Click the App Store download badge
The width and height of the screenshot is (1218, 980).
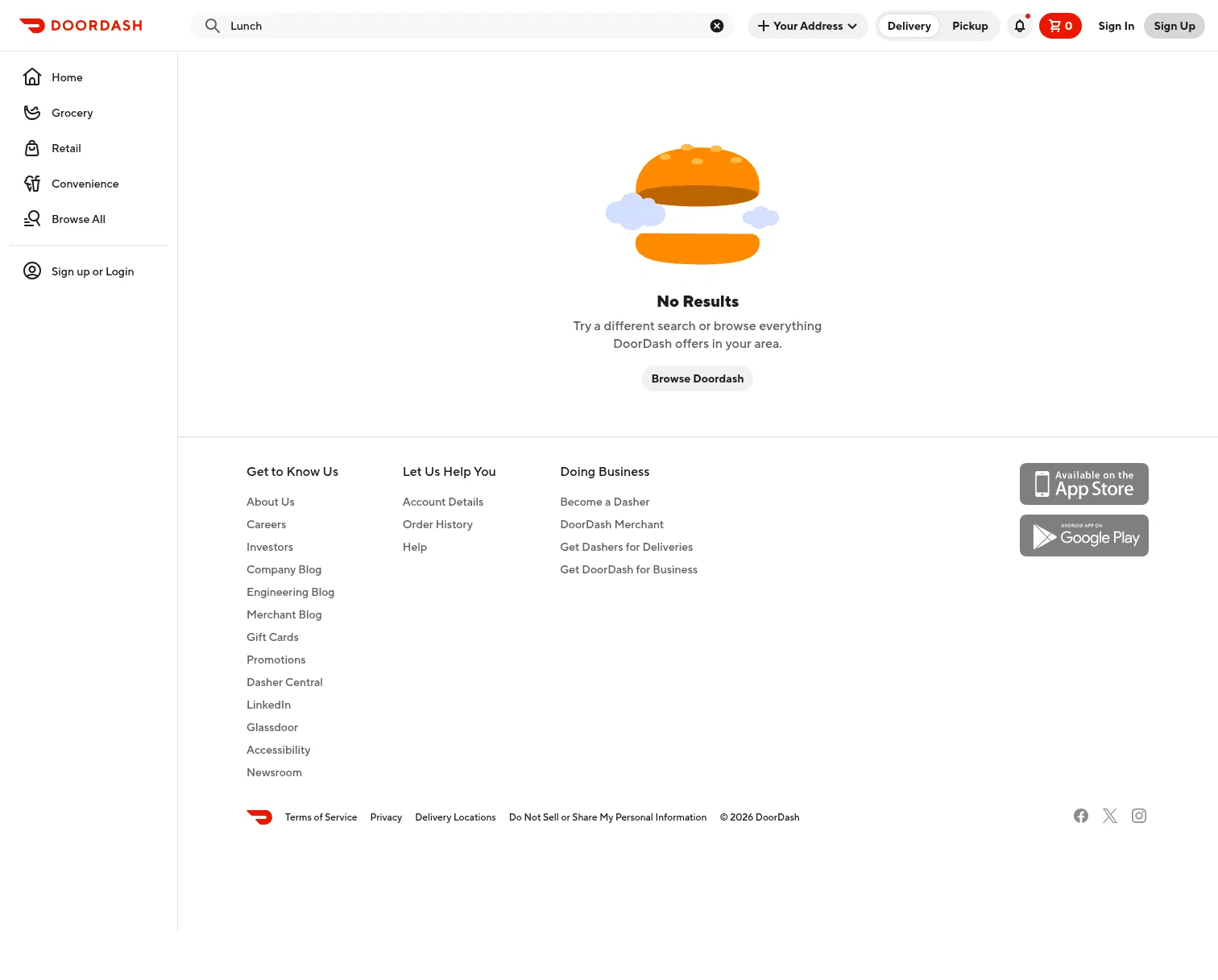pyautogui.click(x=1084, y=484)
